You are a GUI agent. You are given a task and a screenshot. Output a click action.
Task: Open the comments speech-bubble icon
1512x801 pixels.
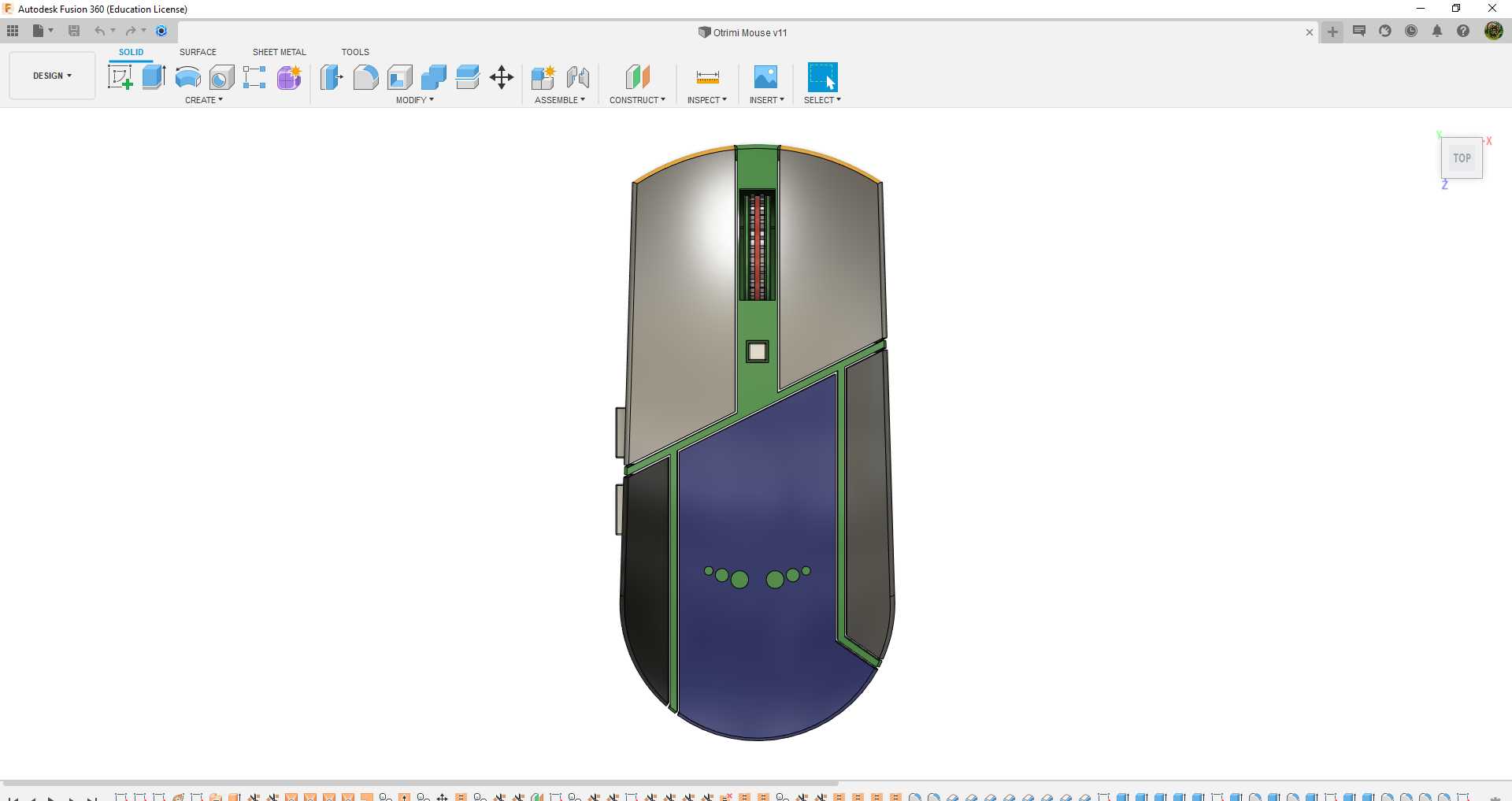[1359, 31]
